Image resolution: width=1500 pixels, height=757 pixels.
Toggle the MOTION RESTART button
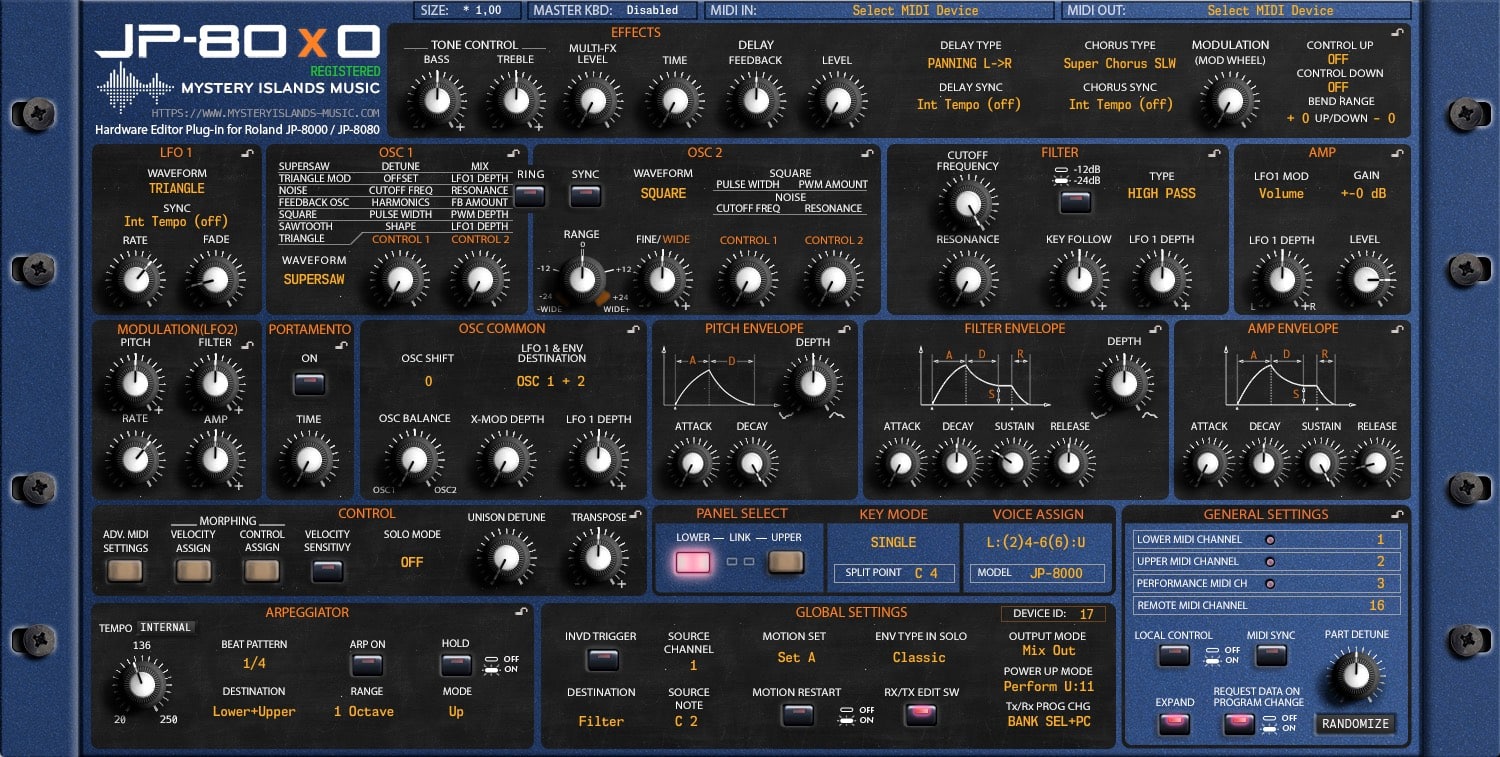797,715
